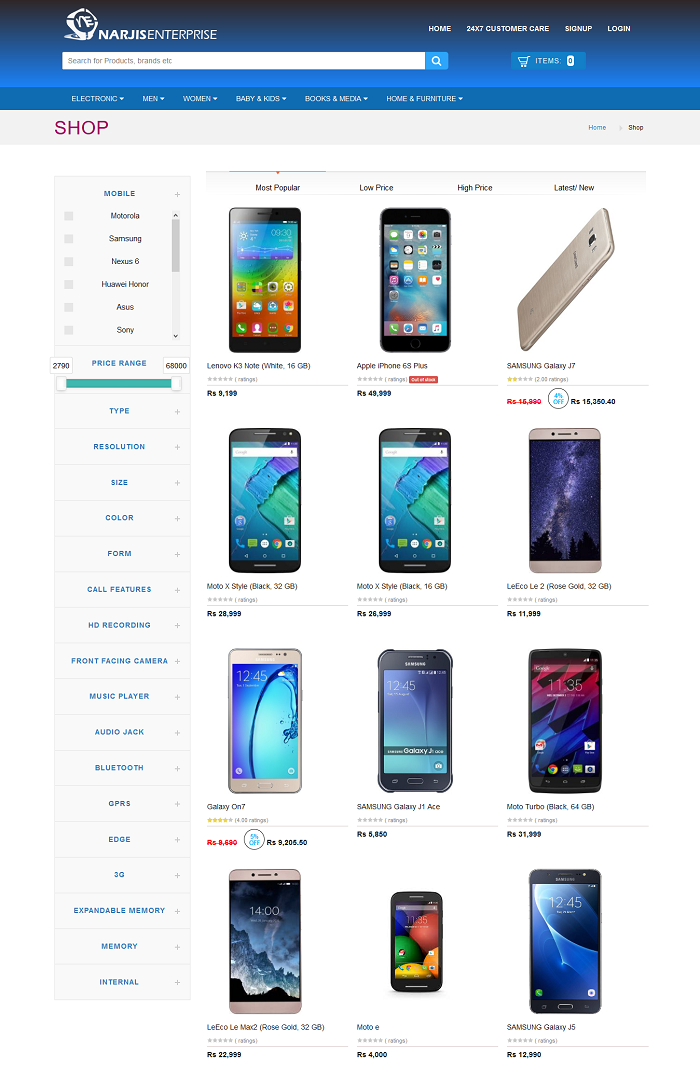Expand the Bluetooth filter plus icon

pos(177,769)
